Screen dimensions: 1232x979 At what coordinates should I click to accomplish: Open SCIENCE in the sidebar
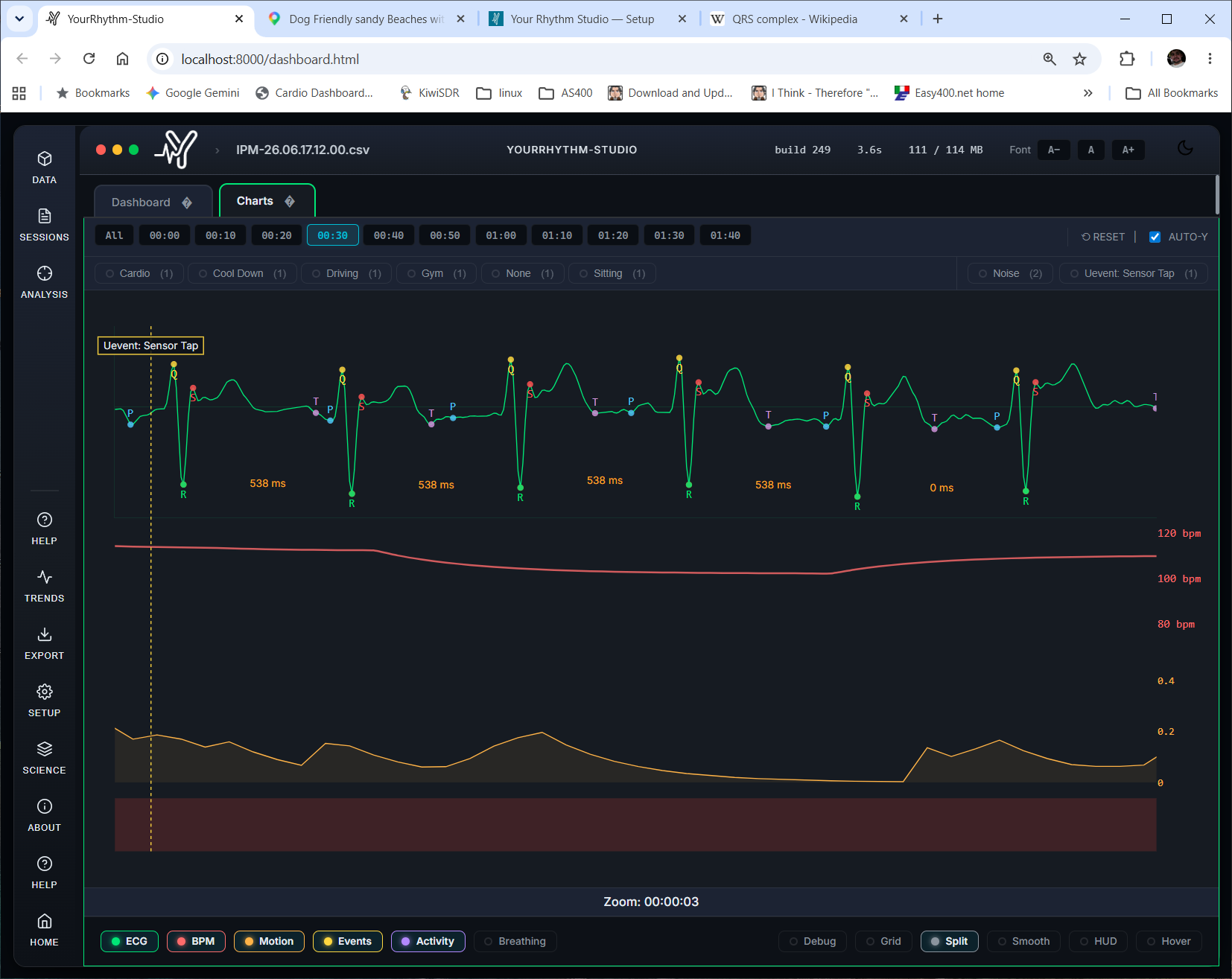44,758
